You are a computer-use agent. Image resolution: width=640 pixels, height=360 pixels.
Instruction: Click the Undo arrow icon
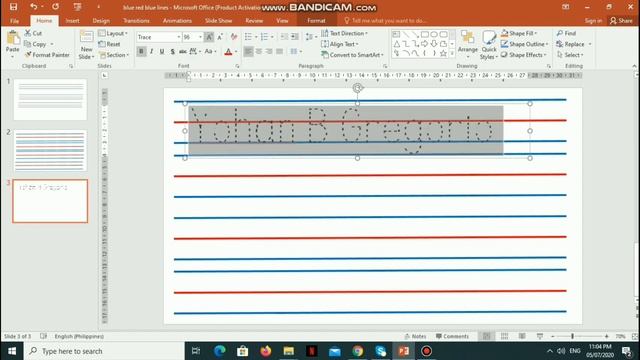tap(33, 7)
